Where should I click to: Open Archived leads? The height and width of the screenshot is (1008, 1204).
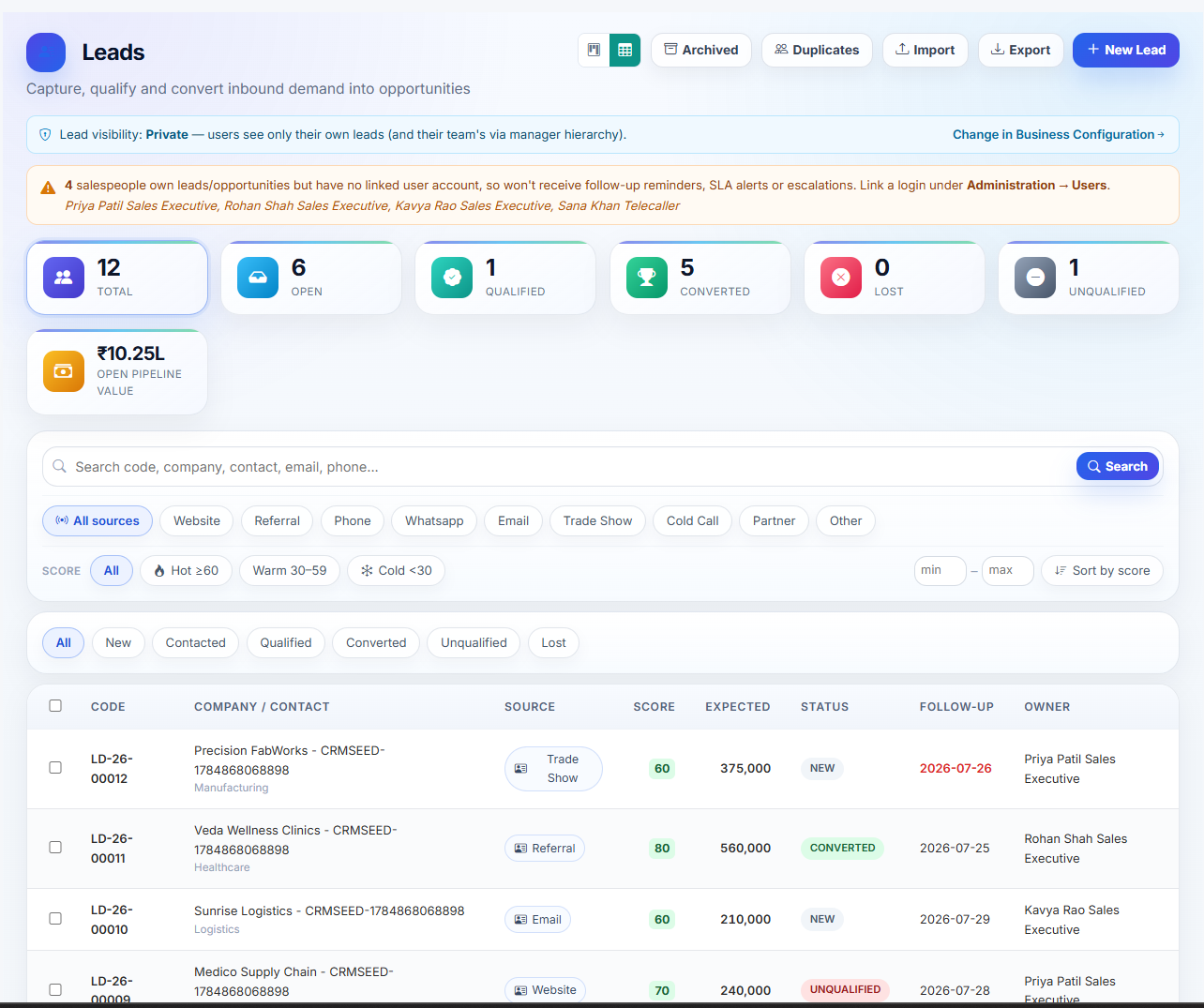click(x=701, y=50)
